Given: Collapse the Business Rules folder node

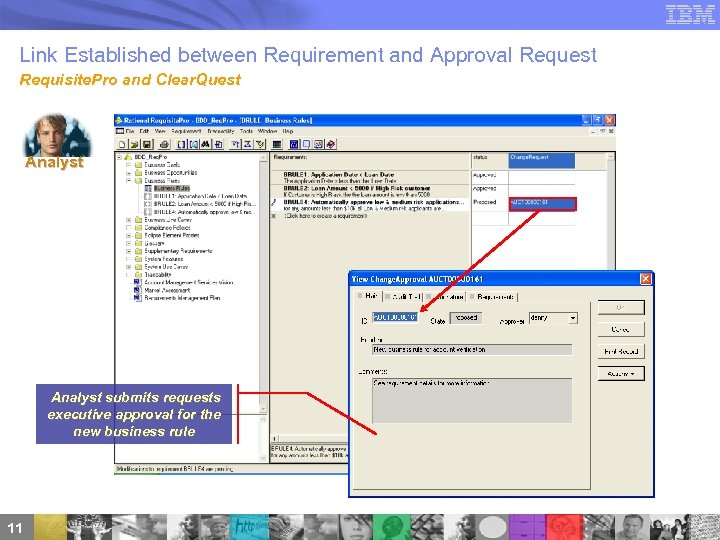Looking at the screenshot, I should coord(129,181).
